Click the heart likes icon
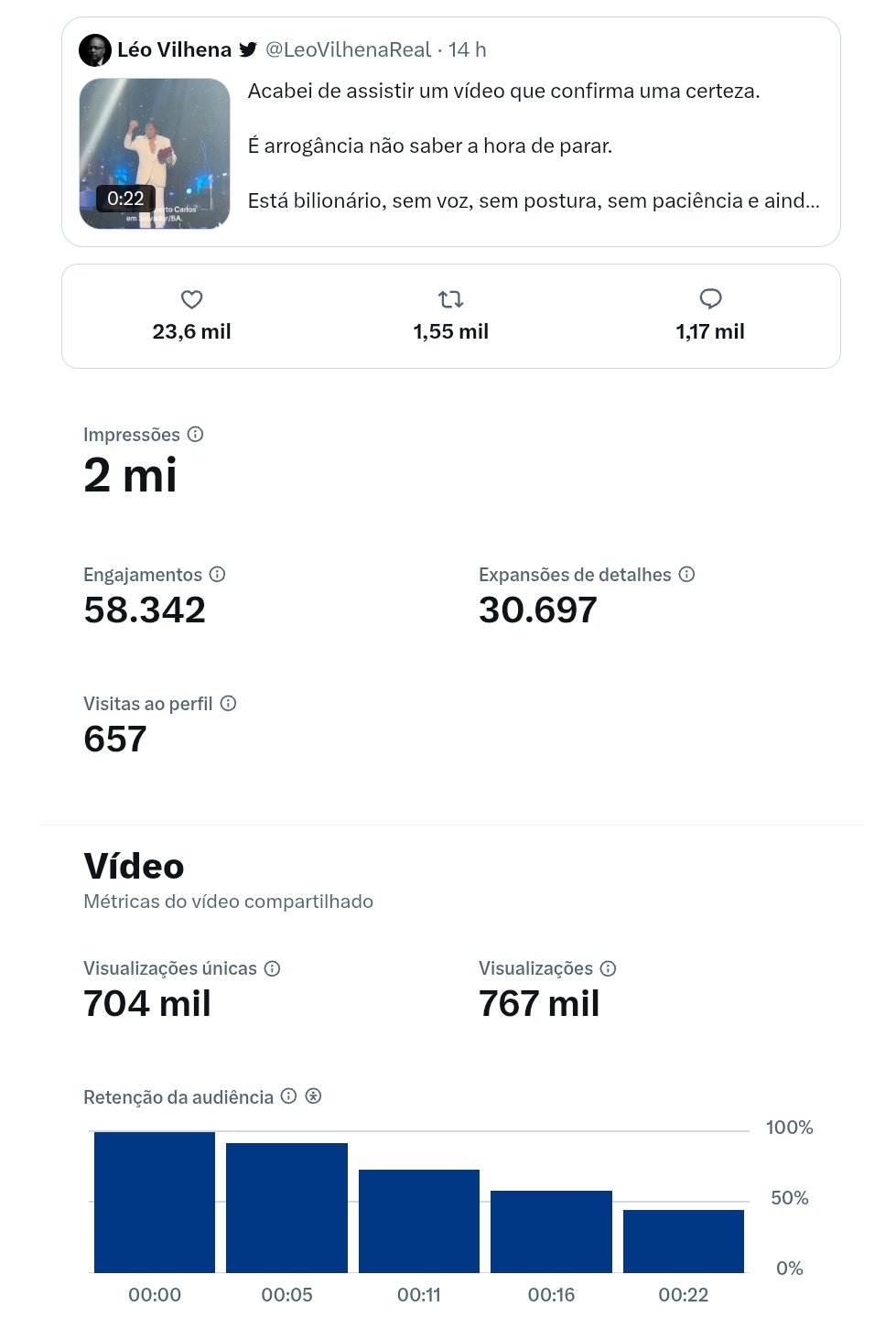896x1339 pixels. tap(191, 299)
